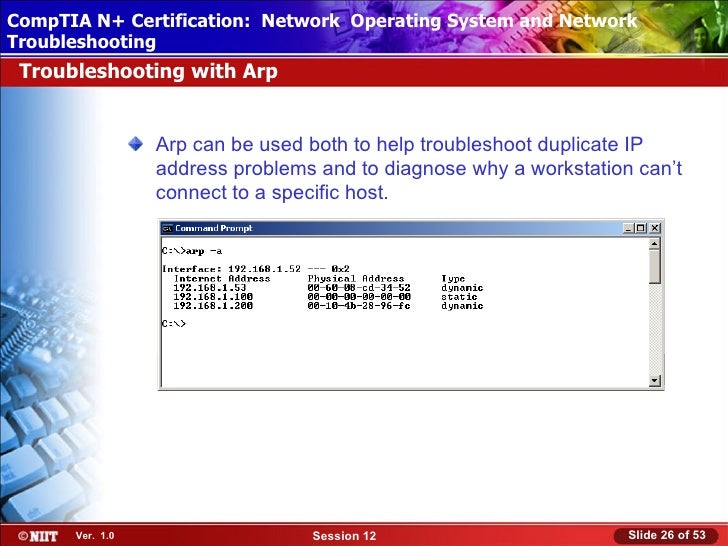The width and height of the screenshot is (728, 546).
Task: Select the all-zero physical address
Action: click(359, 297)
